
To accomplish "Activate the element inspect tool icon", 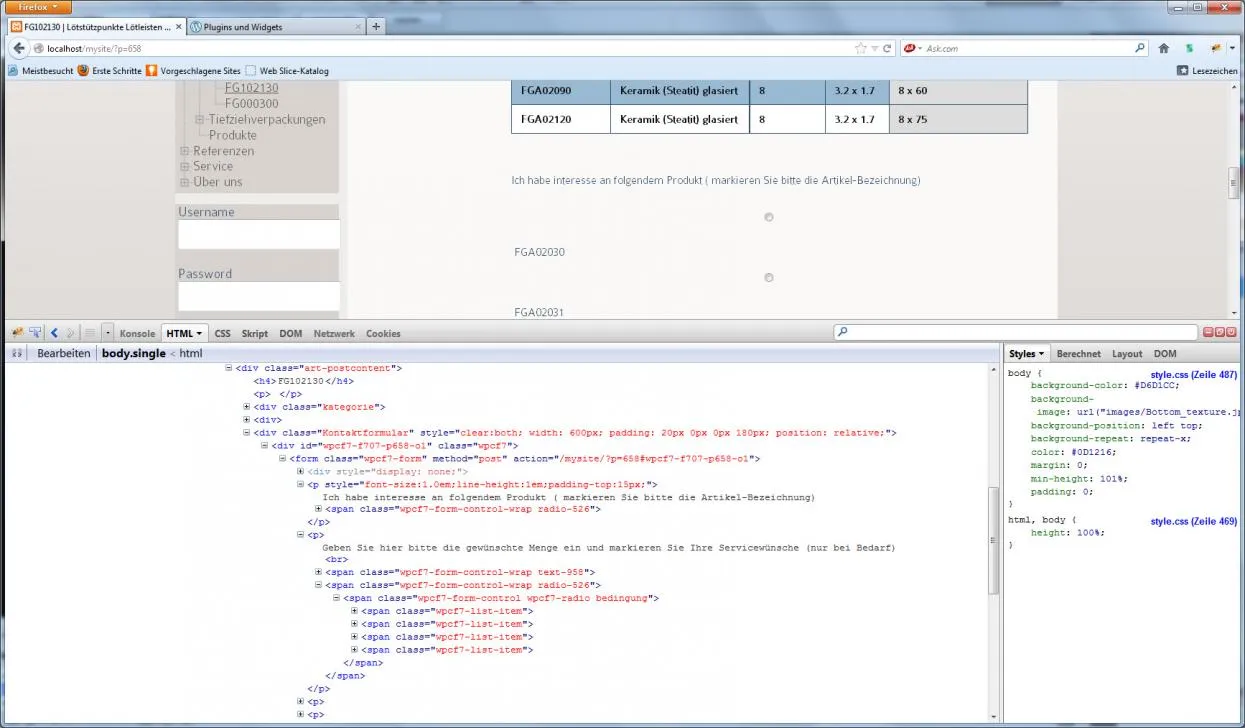I will click(x=35, y=333).
